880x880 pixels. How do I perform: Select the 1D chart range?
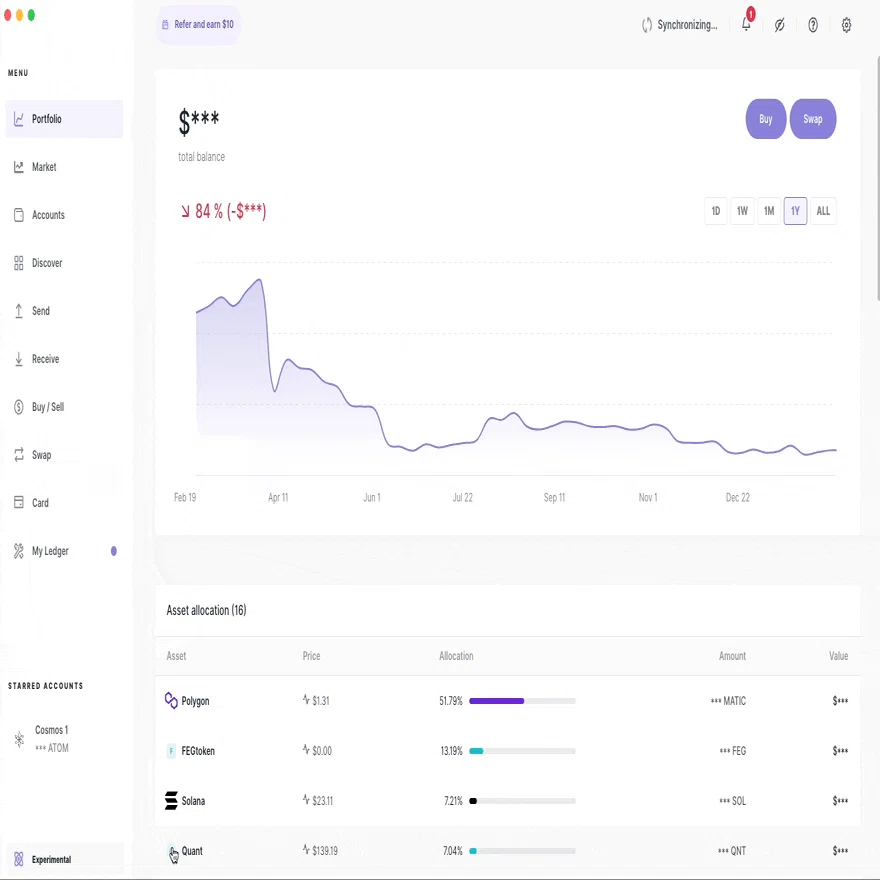(x=716, y=211)
